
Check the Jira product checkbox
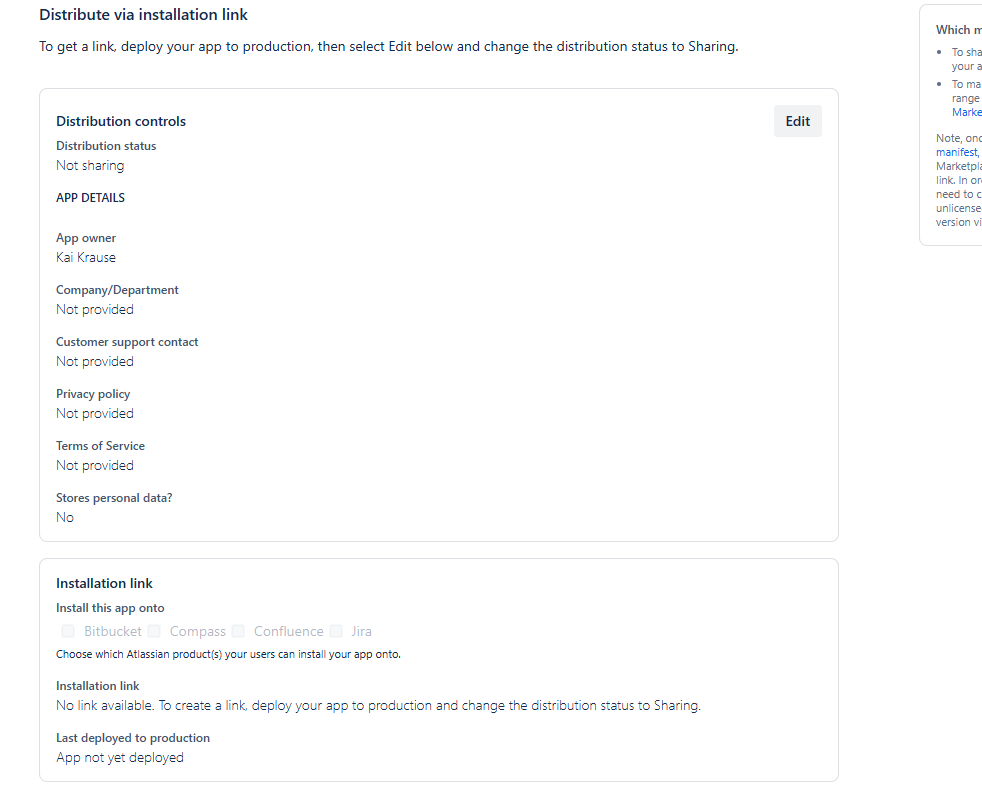point(336,631)
